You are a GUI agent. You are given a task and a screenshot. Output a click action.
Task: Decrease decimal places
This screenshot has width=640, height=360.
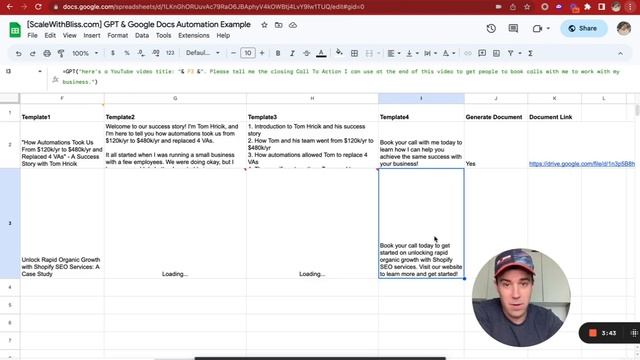click(141, 53)
